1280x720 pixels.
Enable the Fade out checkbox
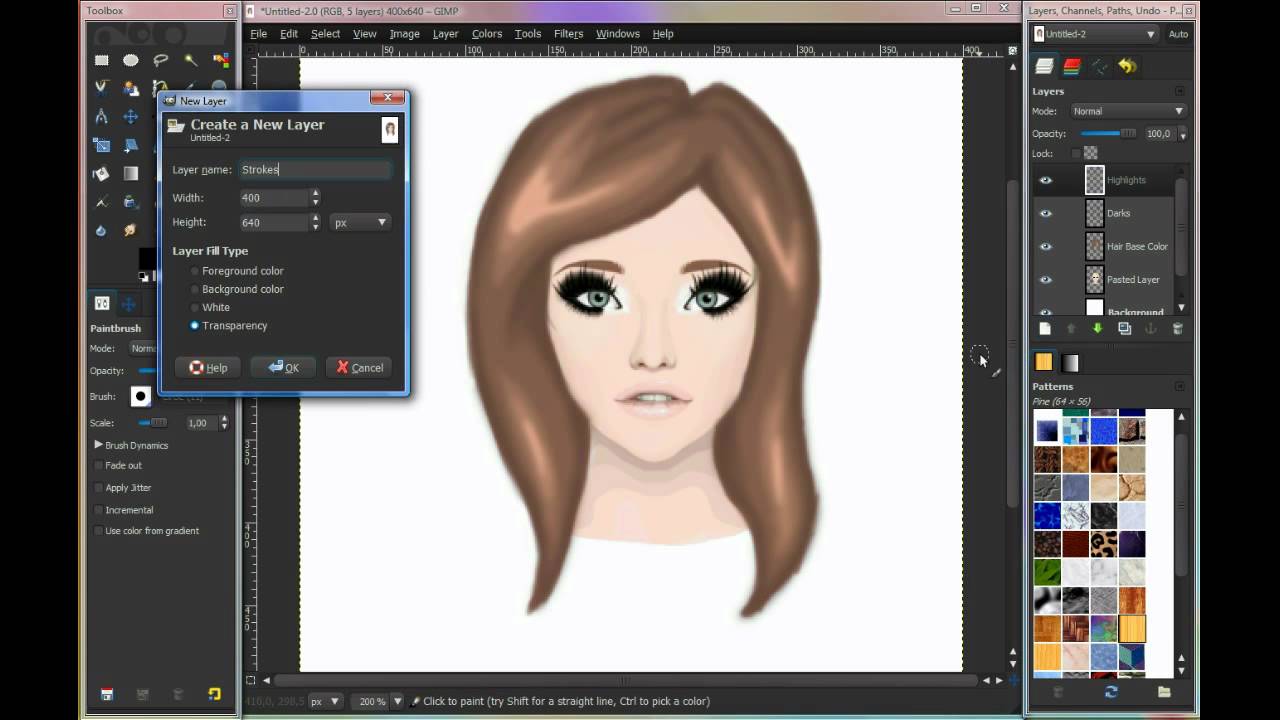point(98,465)
